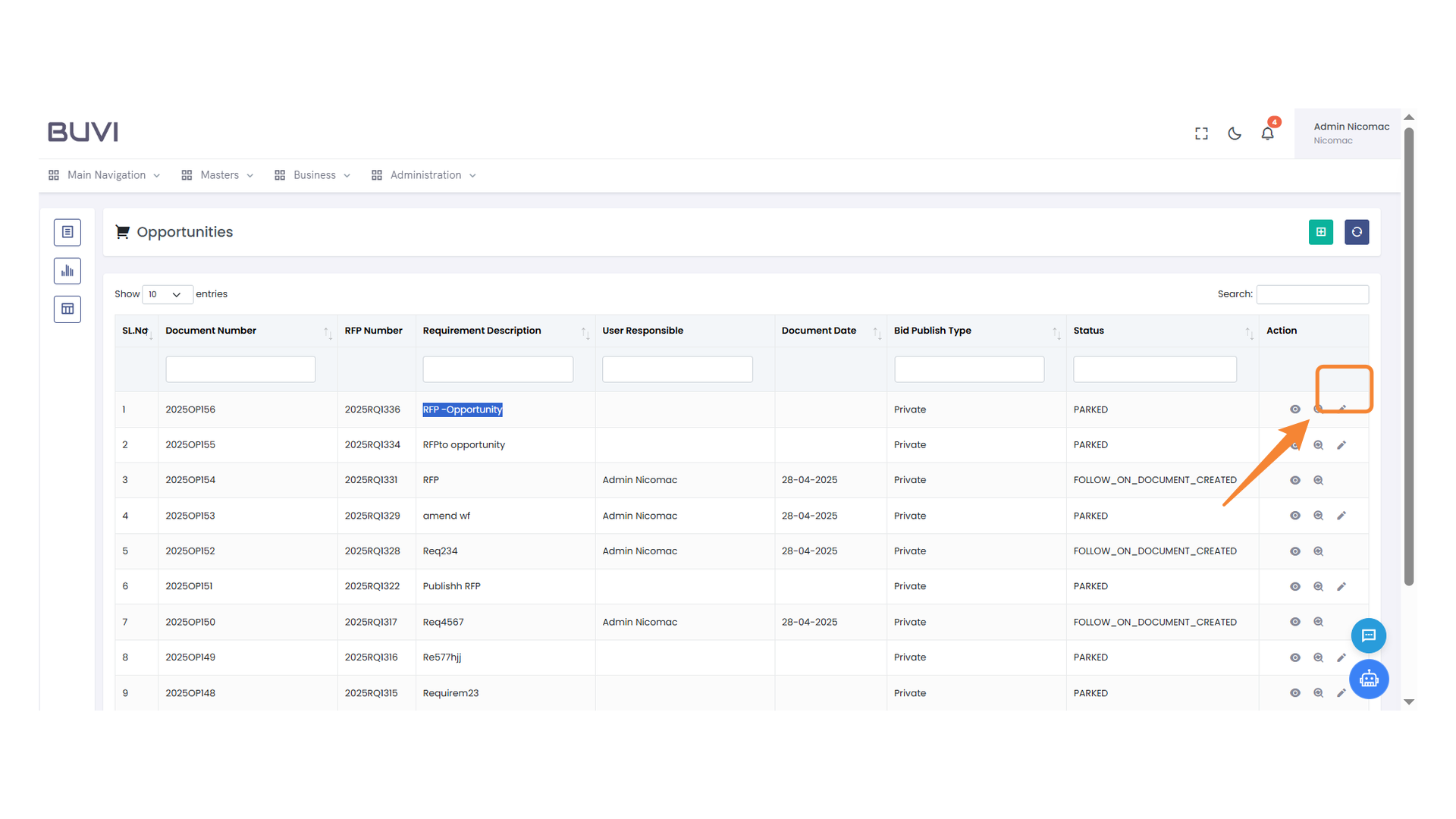Open the bar chart sidebar icon
This screenshot has width=1456, height=819.
click(x=67, y=271)
